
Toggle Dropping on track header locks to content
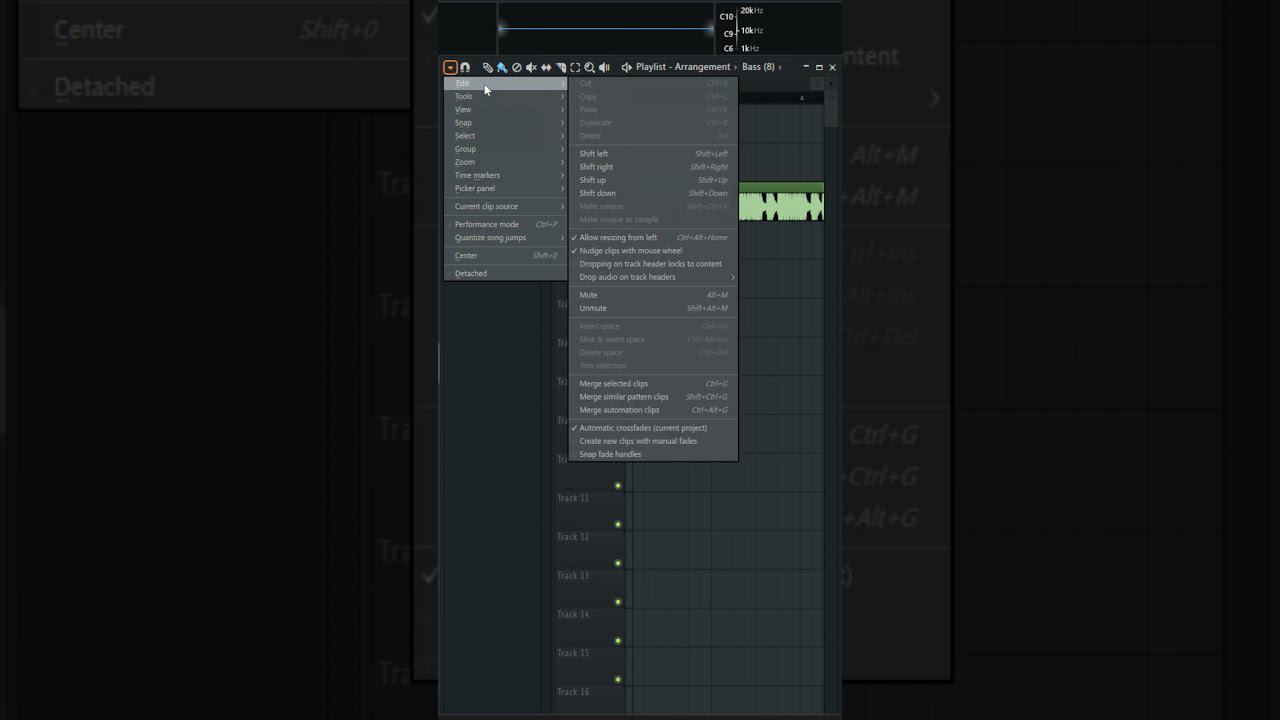(x=653, y=264)
